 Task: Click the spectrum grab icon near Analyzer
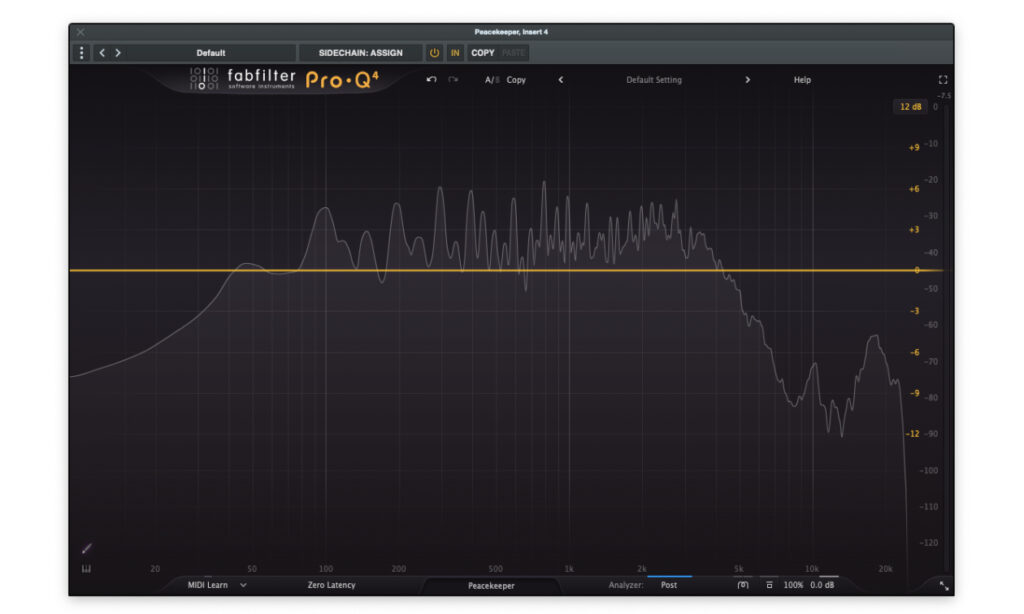743,585
